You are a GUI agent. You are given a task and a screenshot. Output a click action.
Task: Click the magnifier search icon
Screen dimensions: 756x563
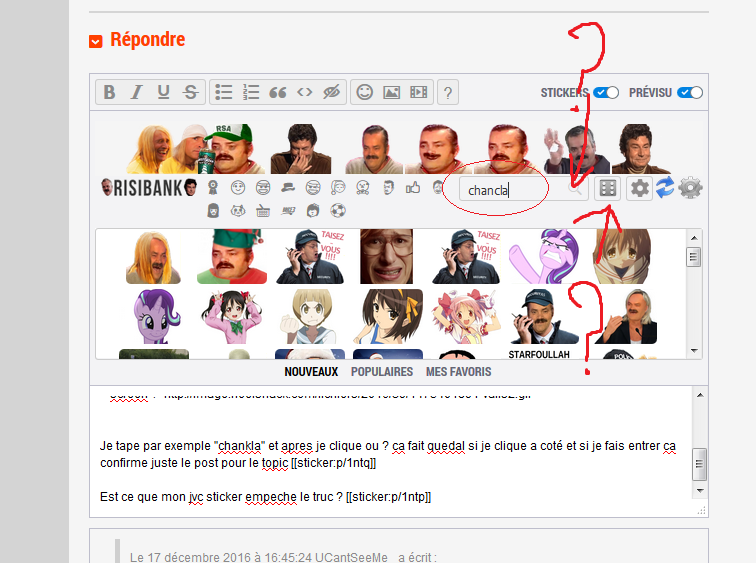pos(576,189)
